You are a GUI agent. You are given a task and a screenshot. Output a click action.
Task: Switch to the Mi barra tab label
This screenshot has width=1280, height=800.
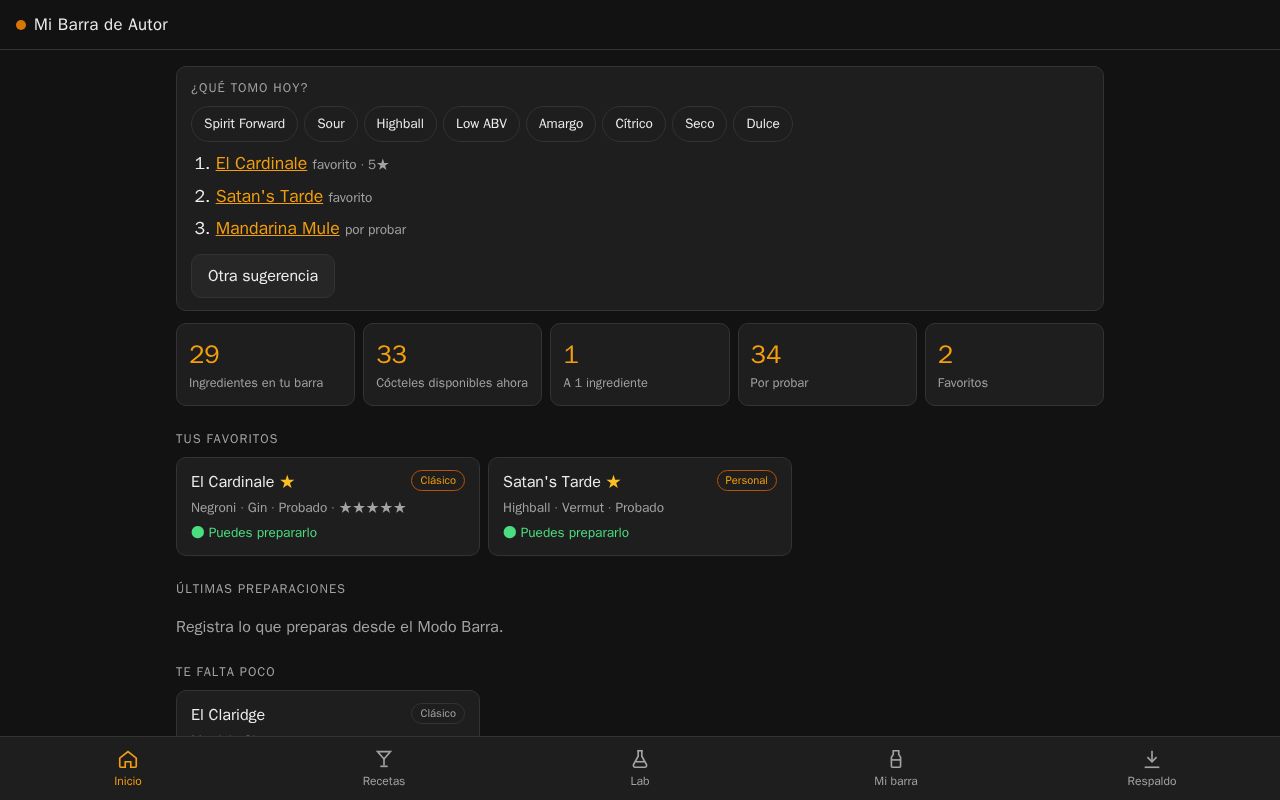[896, 781]
